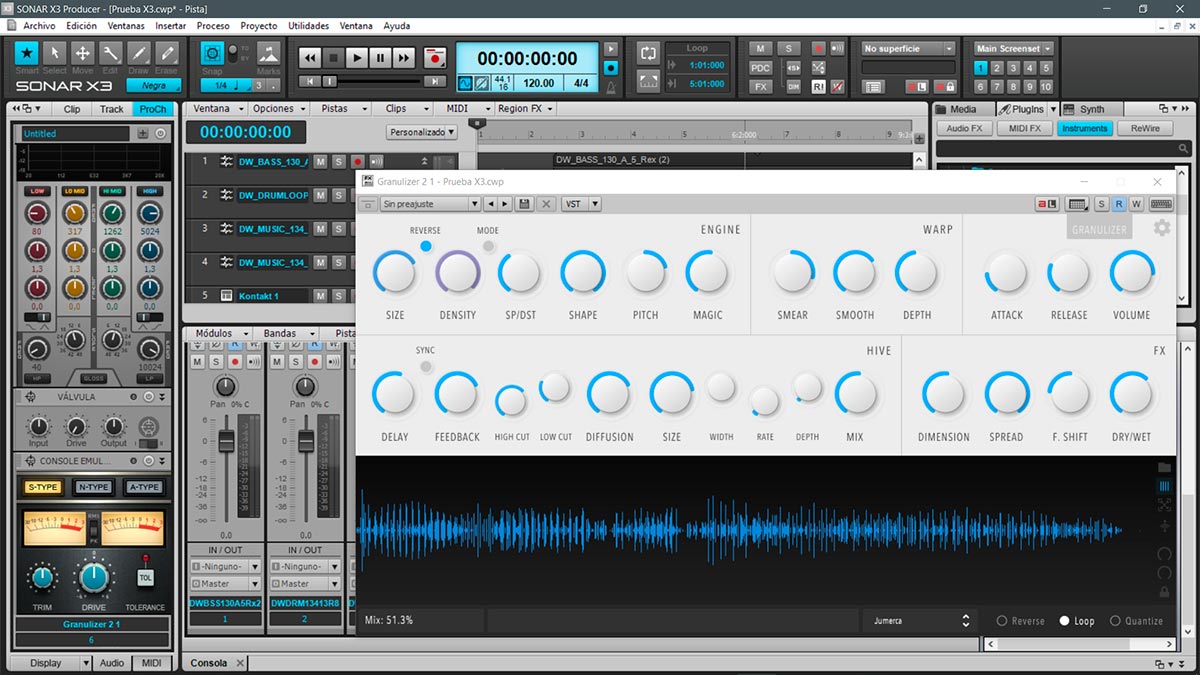Open the Main Screenset dropdown

(x=1014, y=48)
